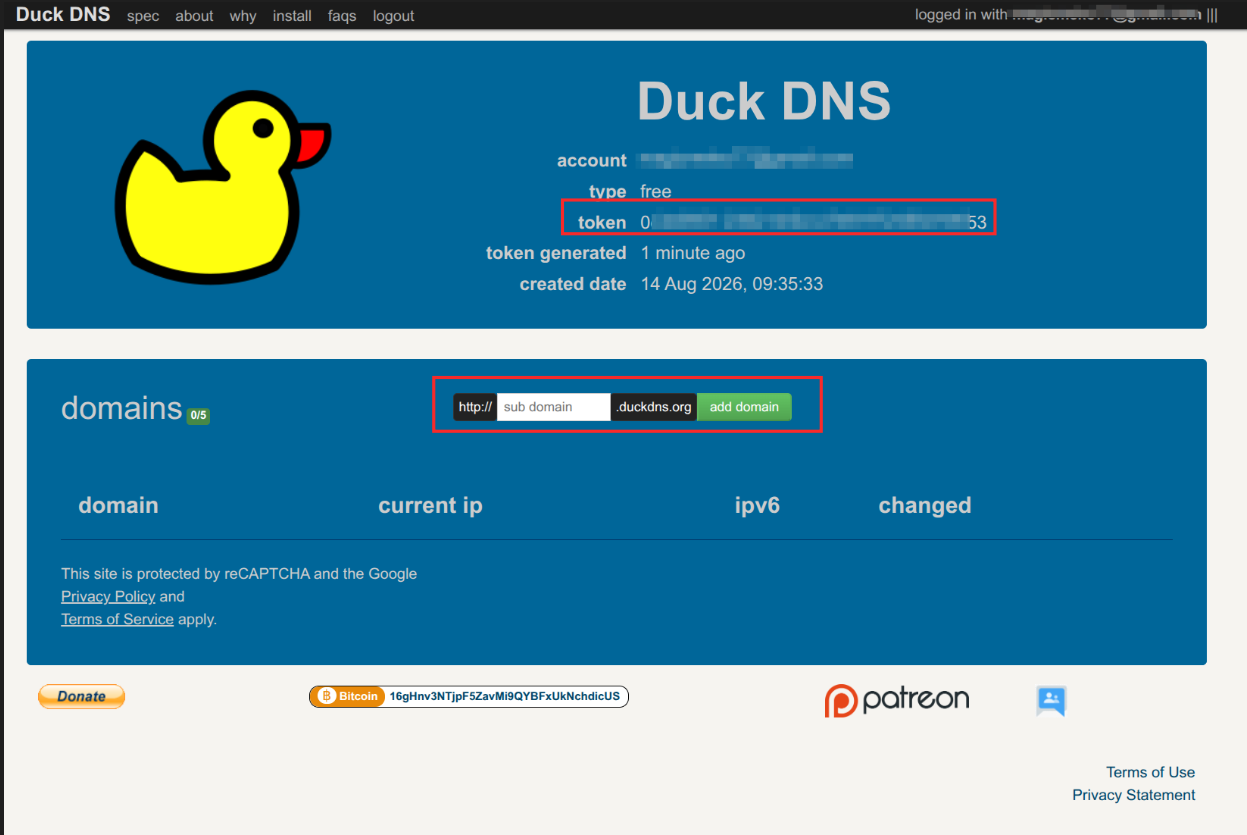1247x835 pixels.
Task: Click the green add domain button
Action: [744, 407]
